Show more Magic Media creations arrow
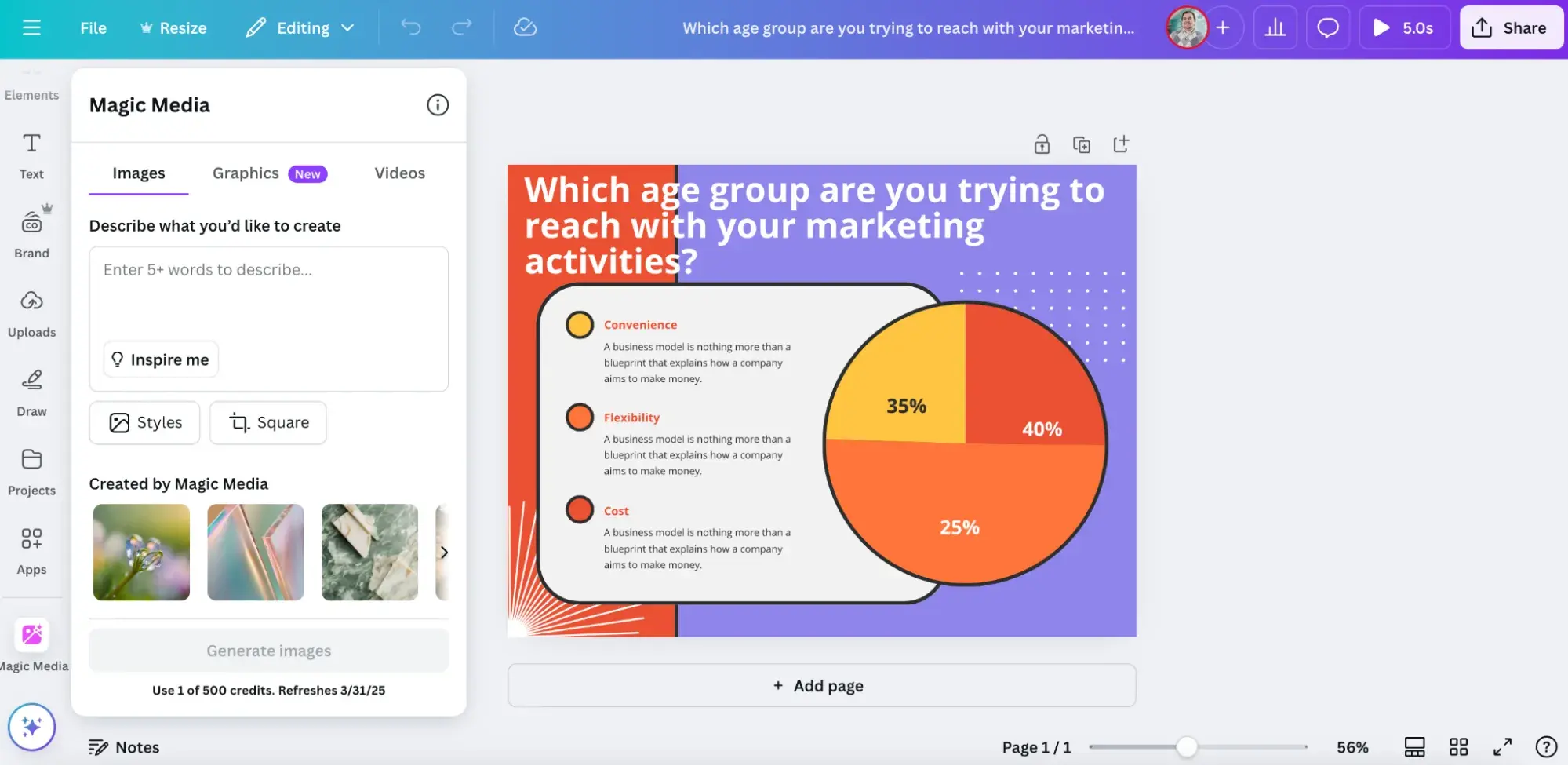Screen dimensions: 1568x766 click(x=444, y=553)
